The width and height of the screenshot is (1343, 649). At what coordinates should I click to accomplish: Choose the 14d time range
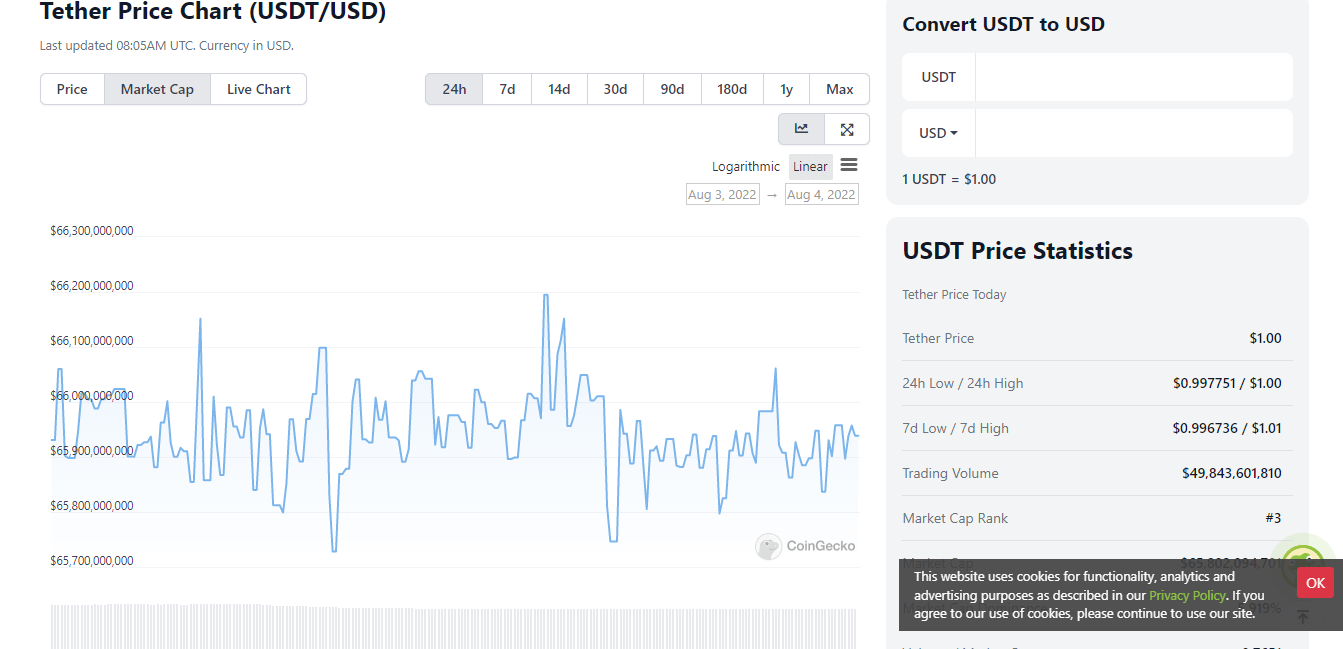(559, 89)
